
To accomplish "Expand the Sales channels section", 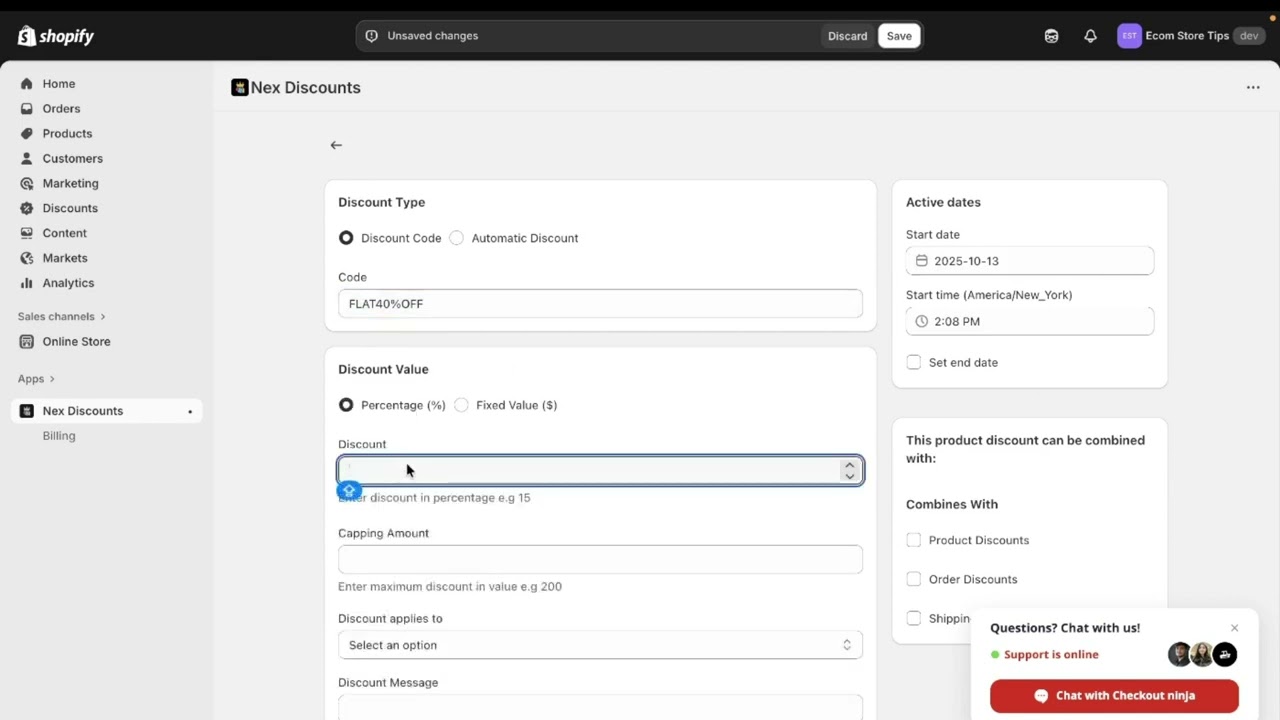I will pyautogui.click(x=61, y=317).
